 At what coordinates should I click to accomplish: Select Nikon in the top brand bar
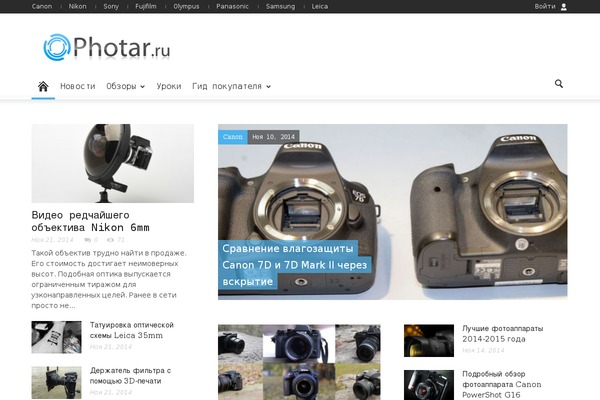(x=77, y=7)
